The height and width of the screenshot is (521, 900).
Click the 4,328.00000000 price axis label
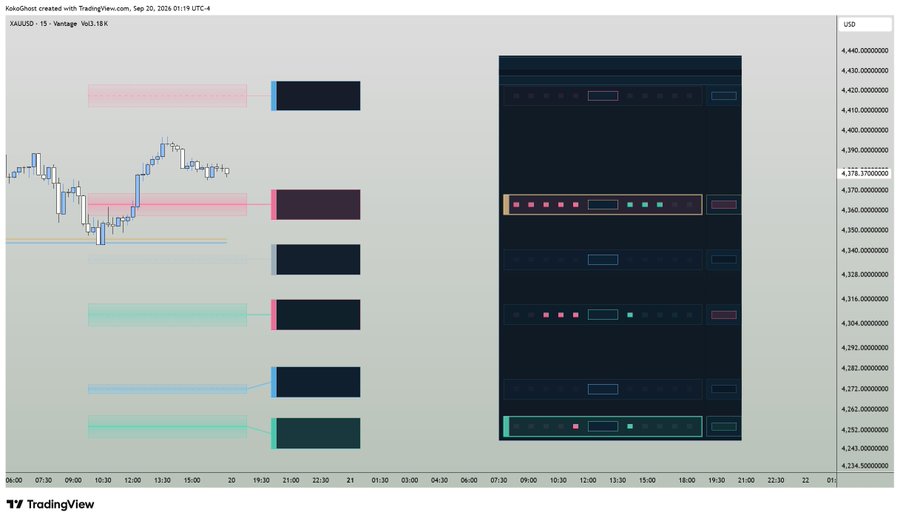(x=864, y=274)
